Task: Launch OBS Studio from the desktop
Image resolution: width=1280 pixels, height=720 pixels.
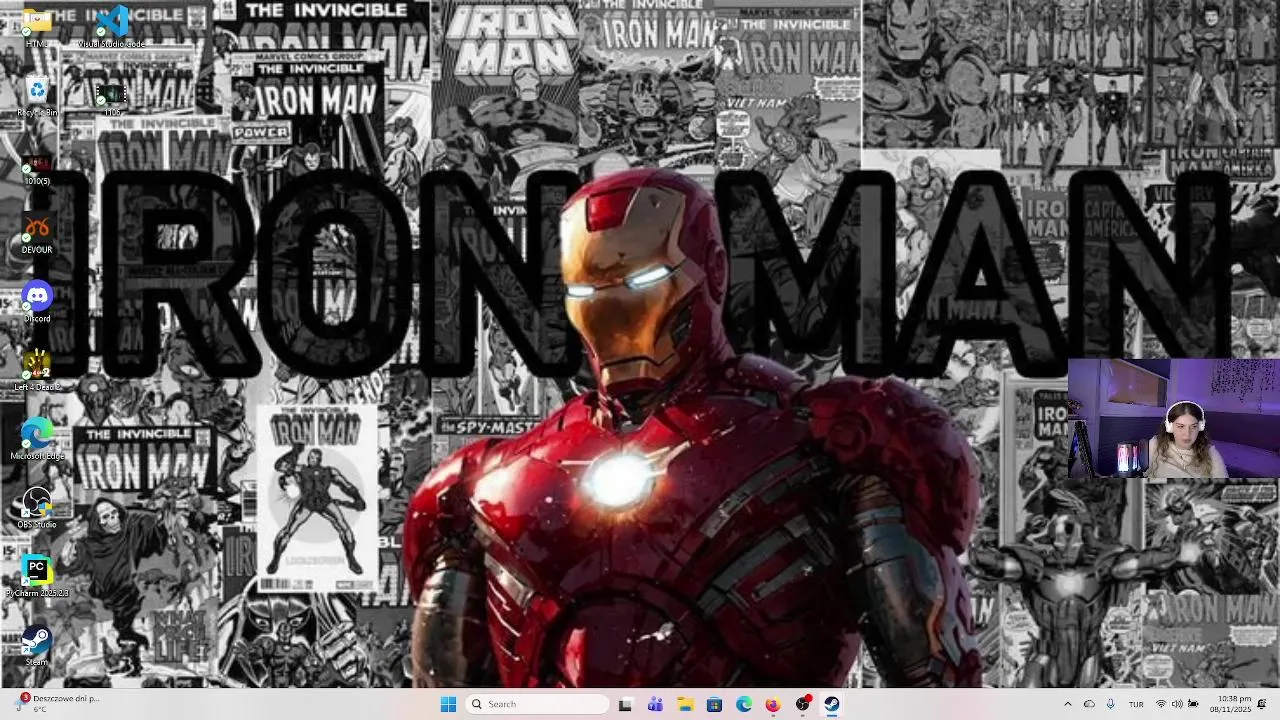Action: point(37,508)
